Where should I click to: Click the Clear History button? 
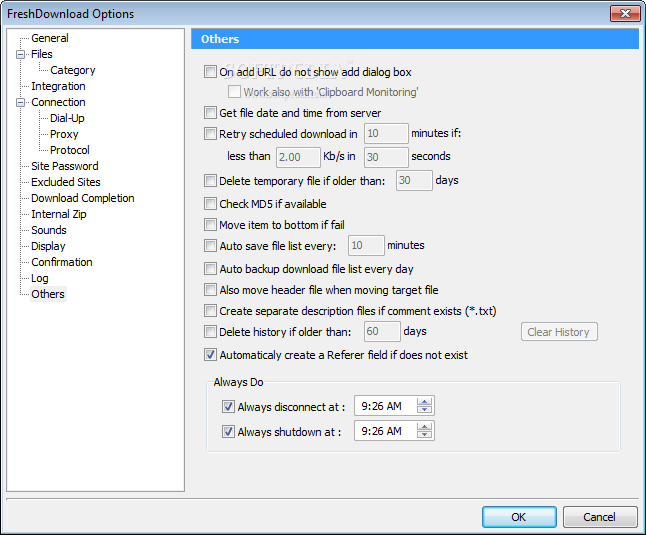tap(559, 332)
